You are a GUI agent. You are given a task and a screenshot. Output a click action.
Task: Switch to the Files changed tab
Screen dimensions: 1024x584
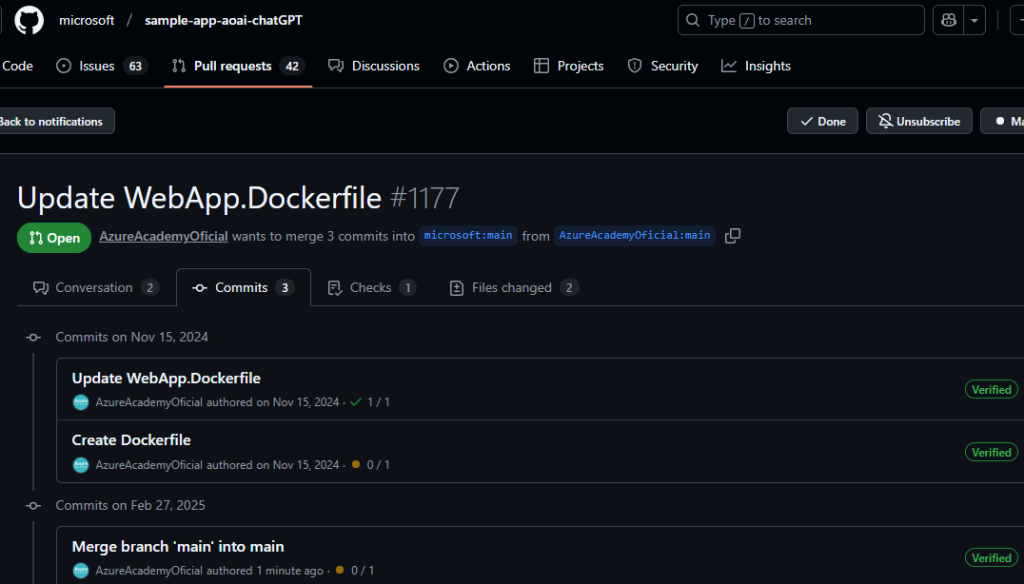[x=511, y=288]
